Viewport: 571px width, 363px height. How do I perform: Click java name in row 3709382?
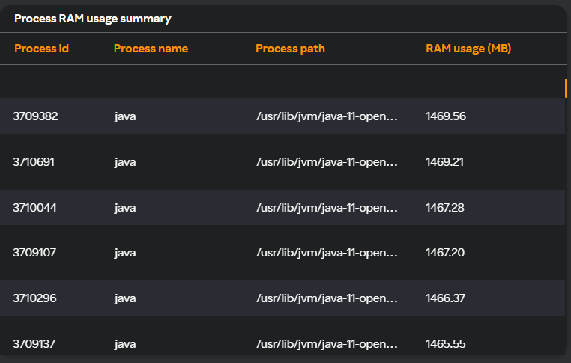[x=125, y=117]
